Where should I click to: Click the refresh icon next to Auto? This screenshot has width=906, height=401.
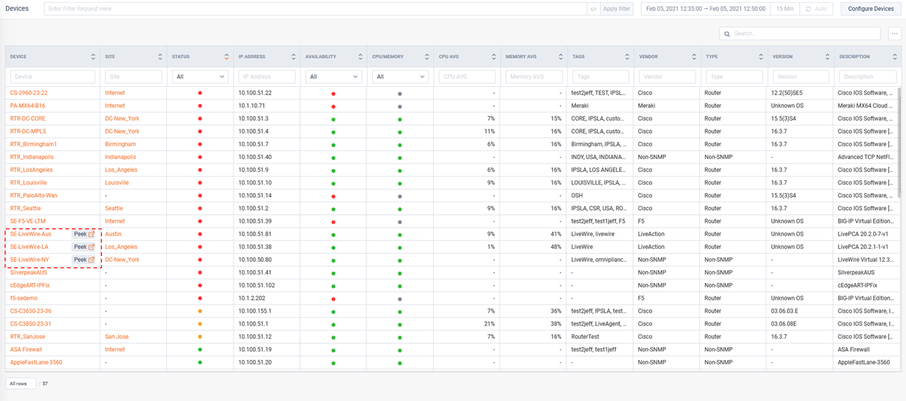(808, 9)
